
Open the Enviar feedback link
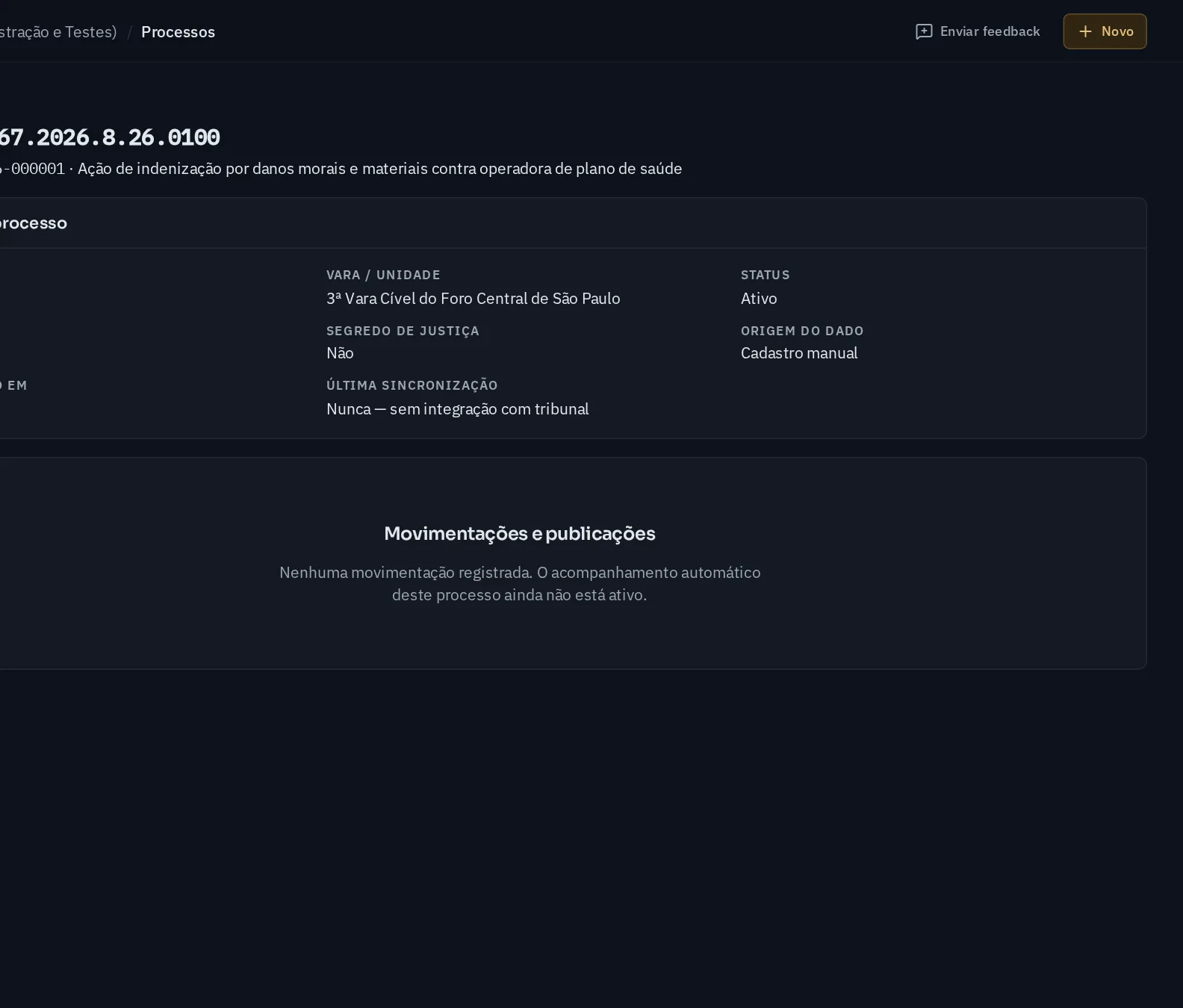tap(978, 31)
